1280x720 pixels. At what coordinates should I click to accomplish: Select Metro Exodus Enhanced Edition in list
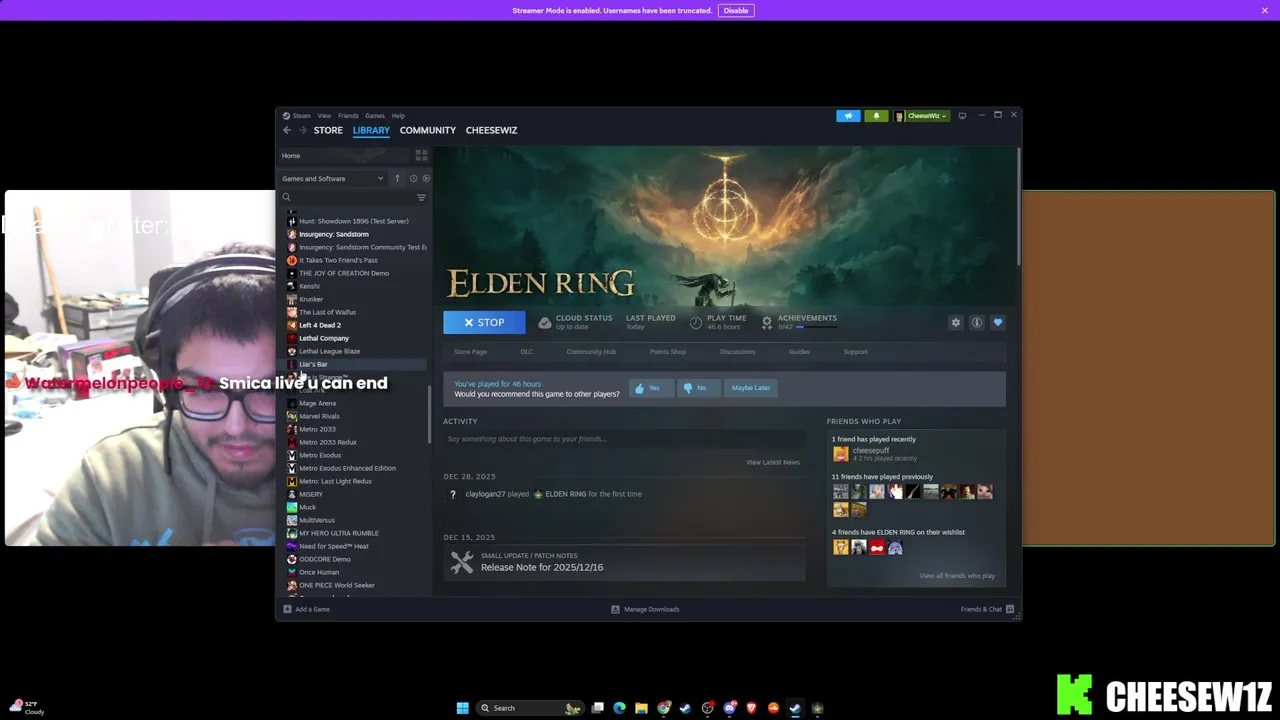click(x=347, y=468)
